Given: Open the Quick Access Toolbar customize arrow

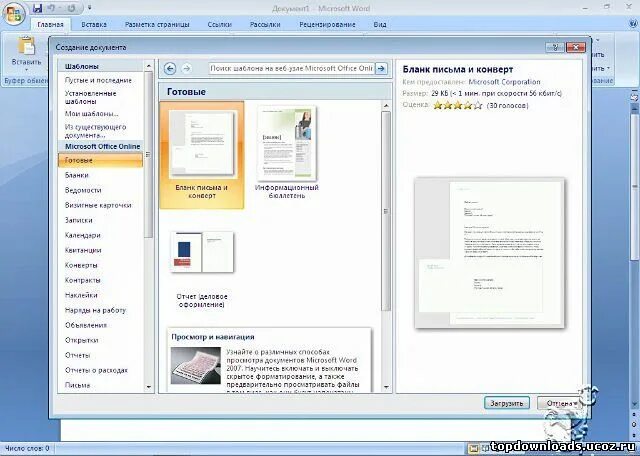Looking at the screenshot, I should 89,8.
